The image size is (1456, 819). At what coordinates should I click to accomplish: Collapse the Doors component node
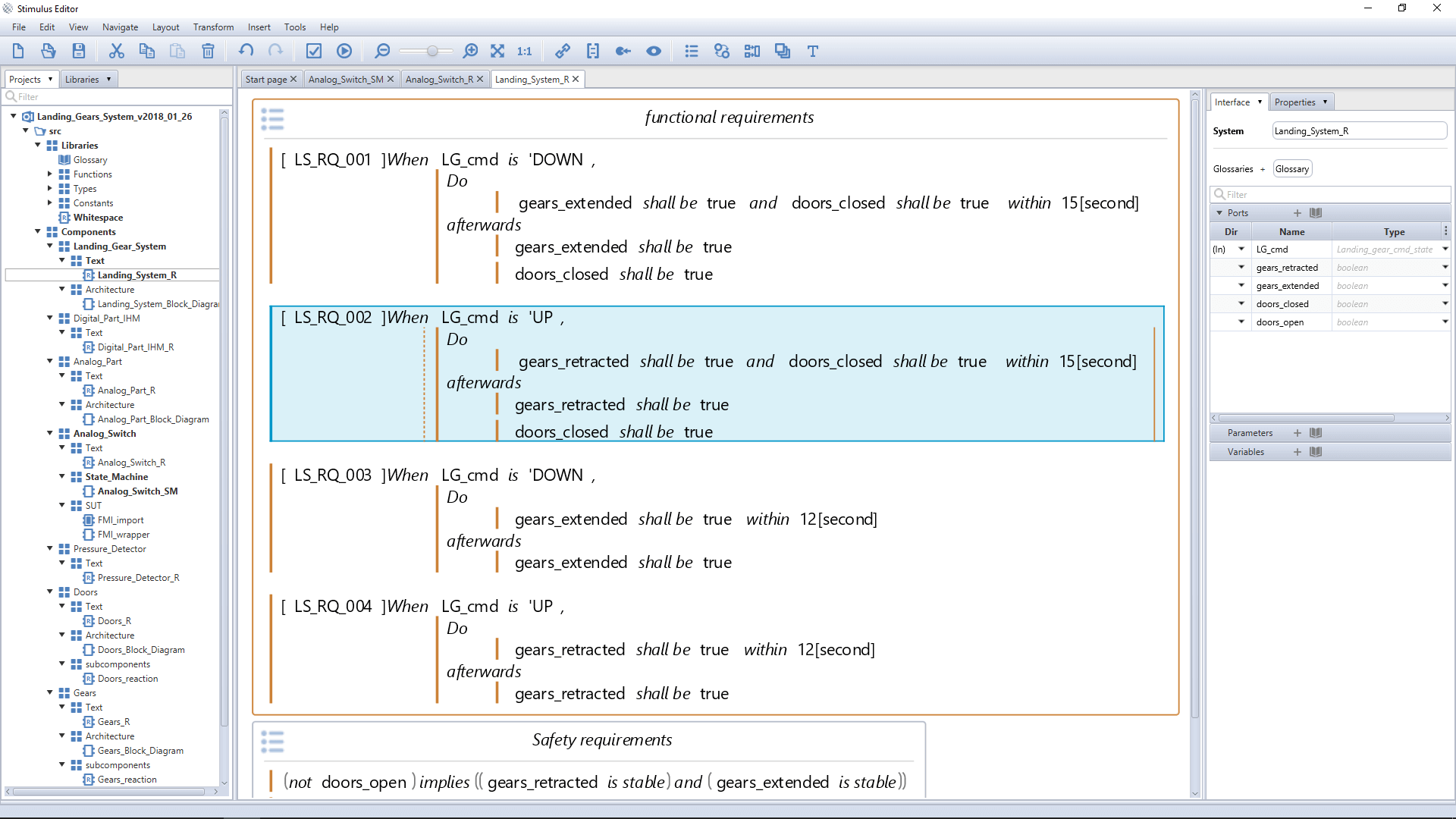pos(50,591)
